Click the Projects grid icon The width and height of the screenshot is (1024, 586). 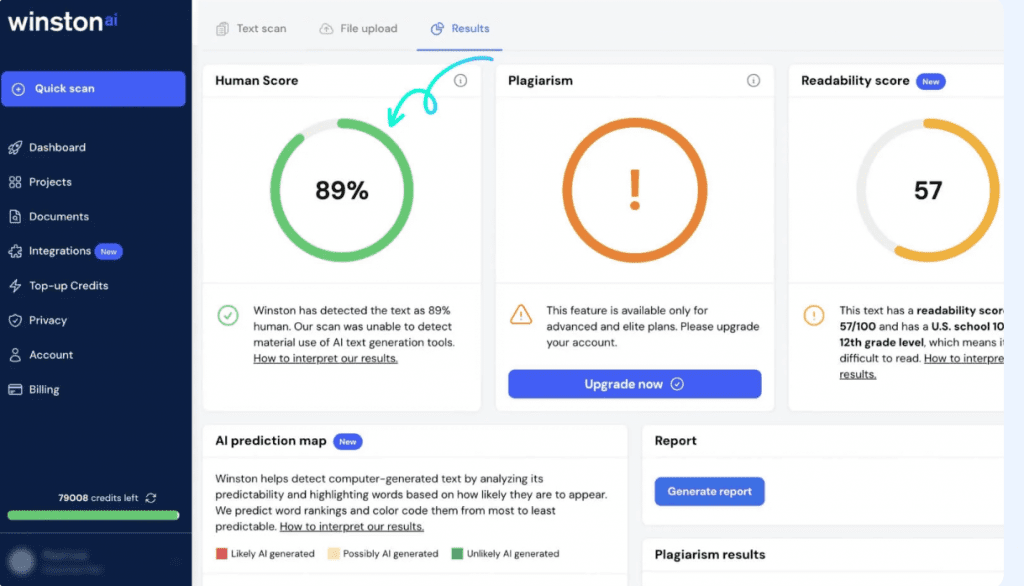pyautogui.click(x=15, y=182)
